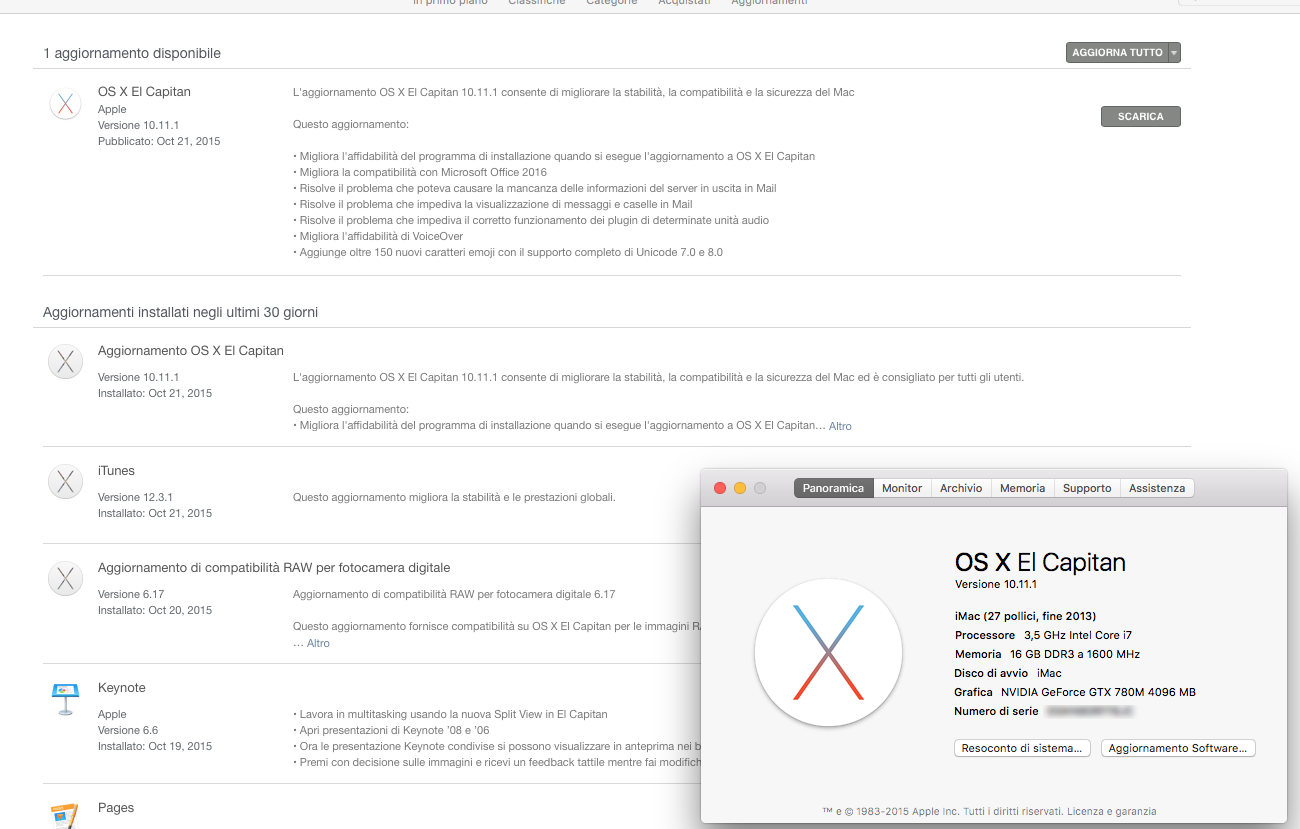The image size is (1300, 829).
Task: Click 'Questo aggiornamento migliora la stabilità e le prestazioni globali'
Action: pos(454,497)
